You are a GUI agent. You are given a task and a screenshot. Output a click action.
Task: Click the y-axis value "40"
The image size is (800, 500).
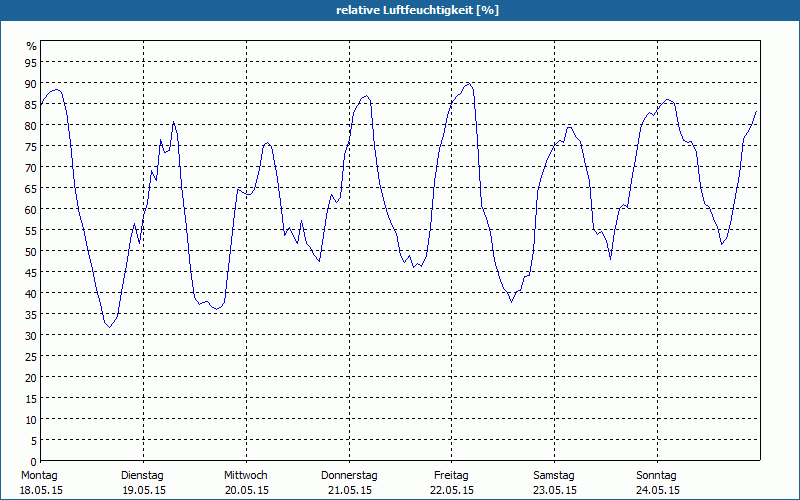point(31,293)
